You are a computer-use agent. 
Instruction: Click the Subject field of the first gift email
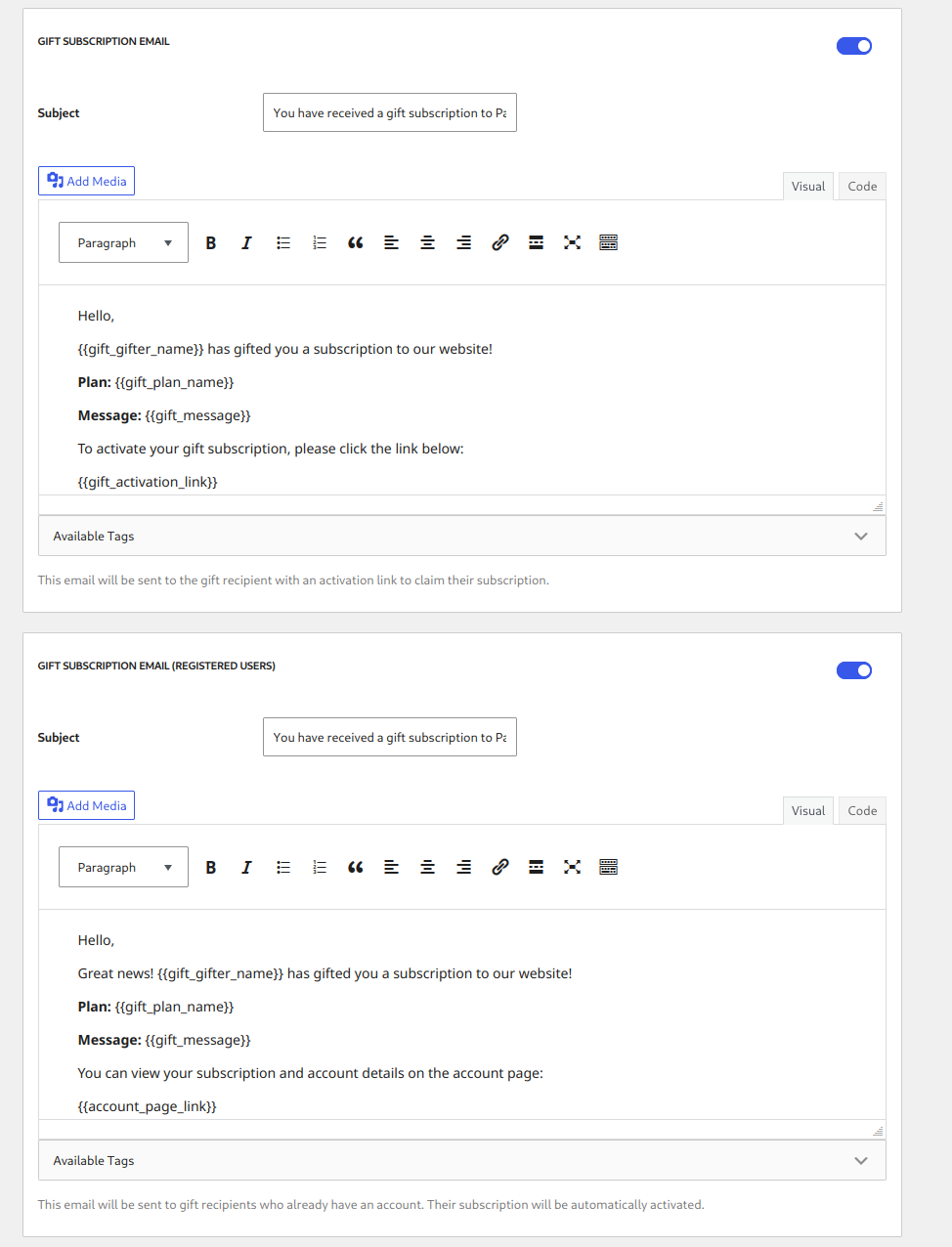(x=389, y=113)
